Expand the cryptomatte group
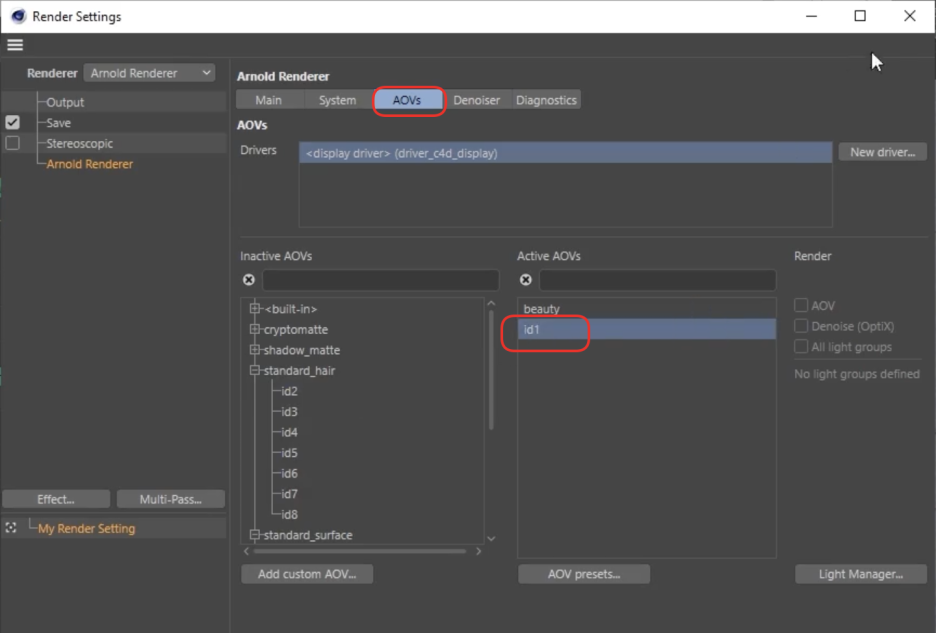The width and height of the screenshot is (936, 633). 255,329
